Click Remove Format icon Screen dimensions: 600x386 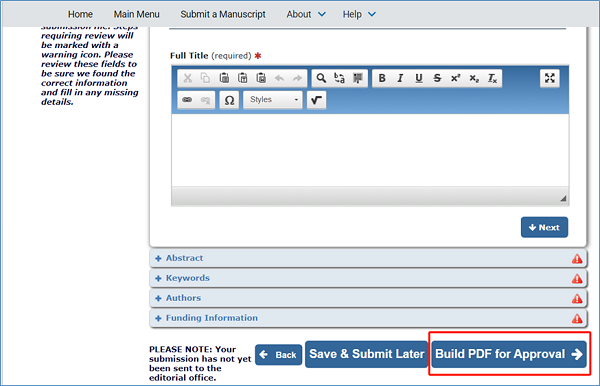click(x=492, y=78)
